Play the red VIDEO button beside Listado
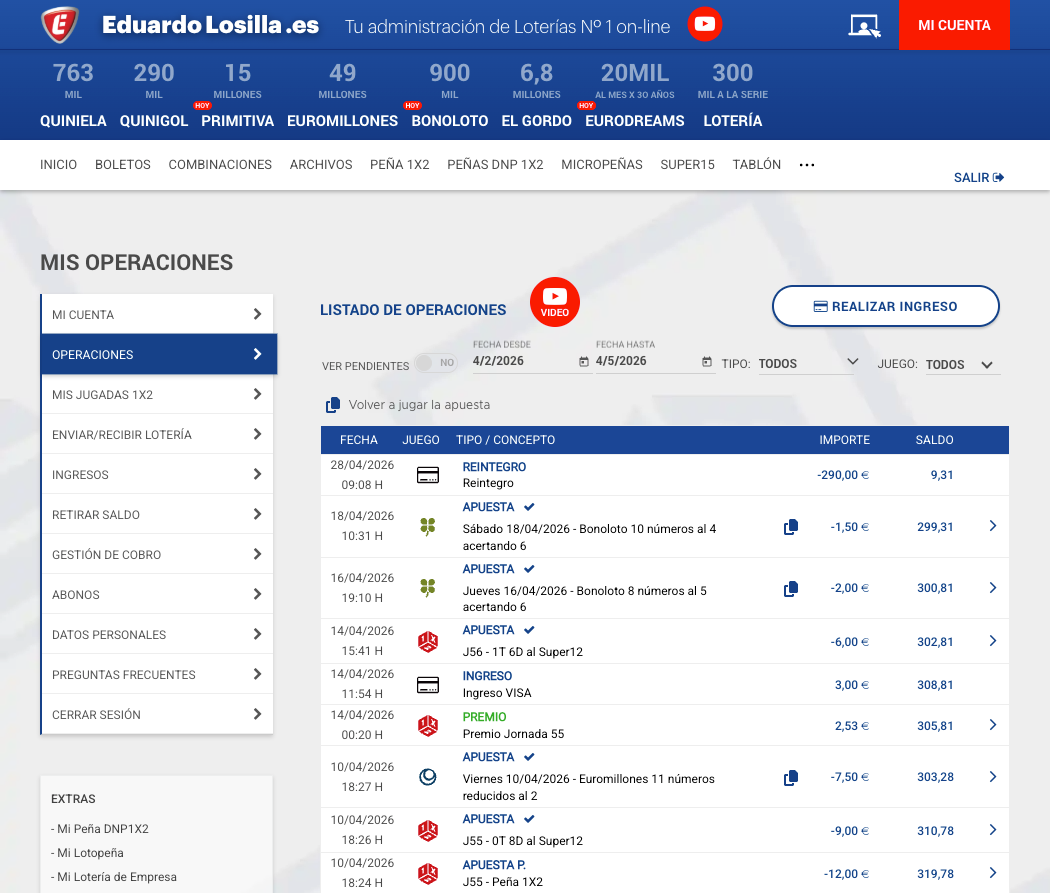Screen dimensions: 1050x893 tap(554, 302)
